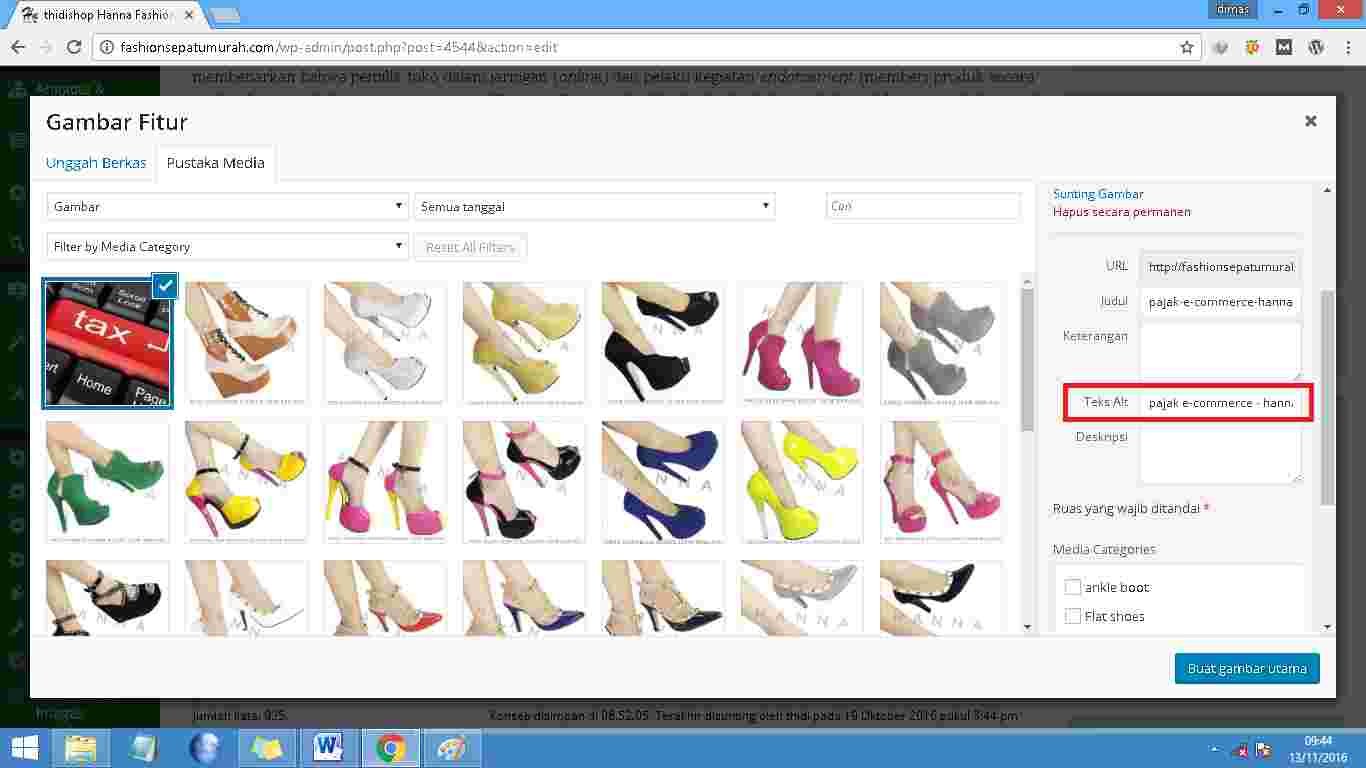Open the Chrome three-dot menu
Image resolution: width=1366 pixels, height=768 pixels.
click(1346, 47)
